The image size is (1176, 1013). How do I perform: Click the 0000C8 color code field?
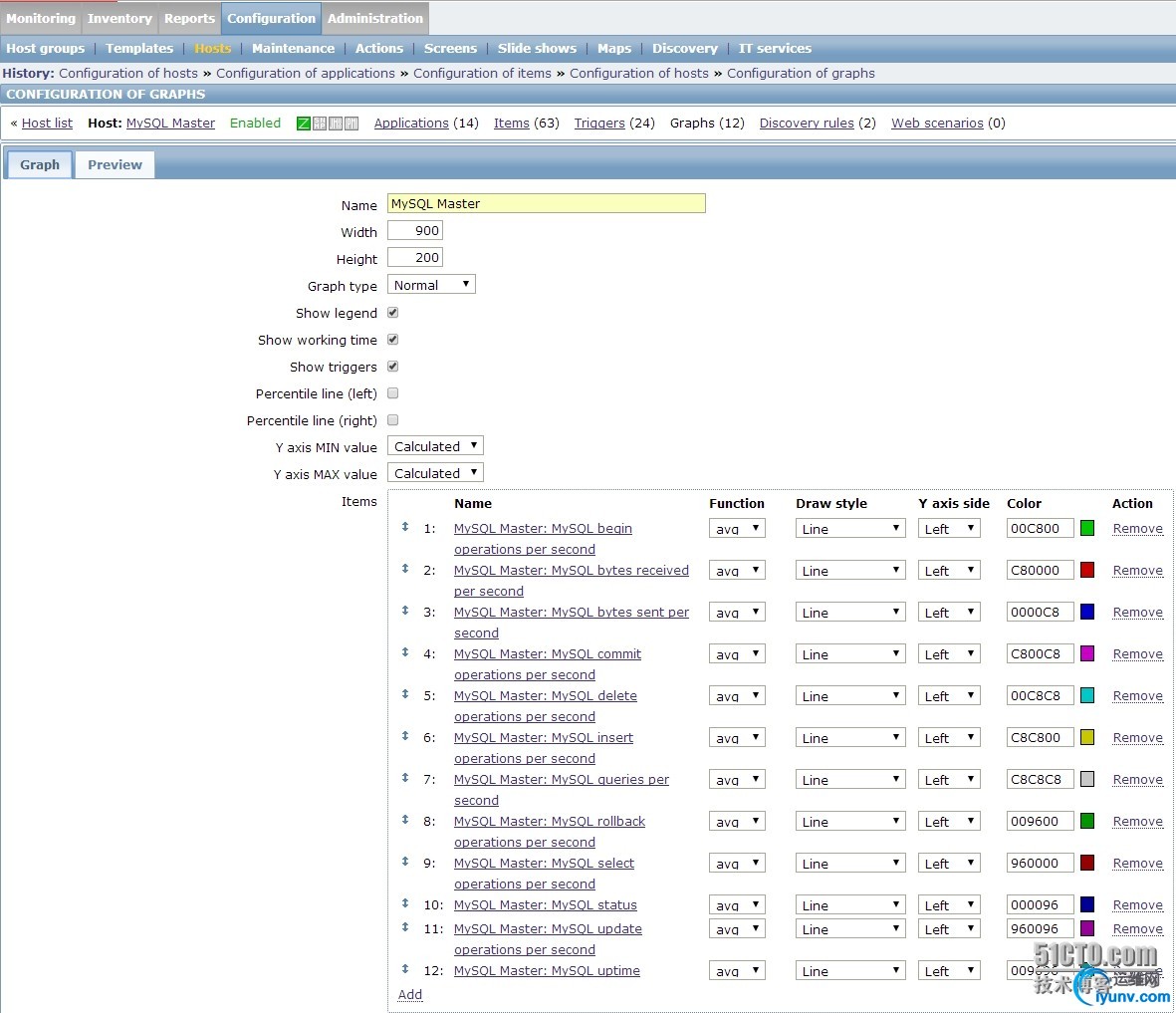[x=1041, y=613]
